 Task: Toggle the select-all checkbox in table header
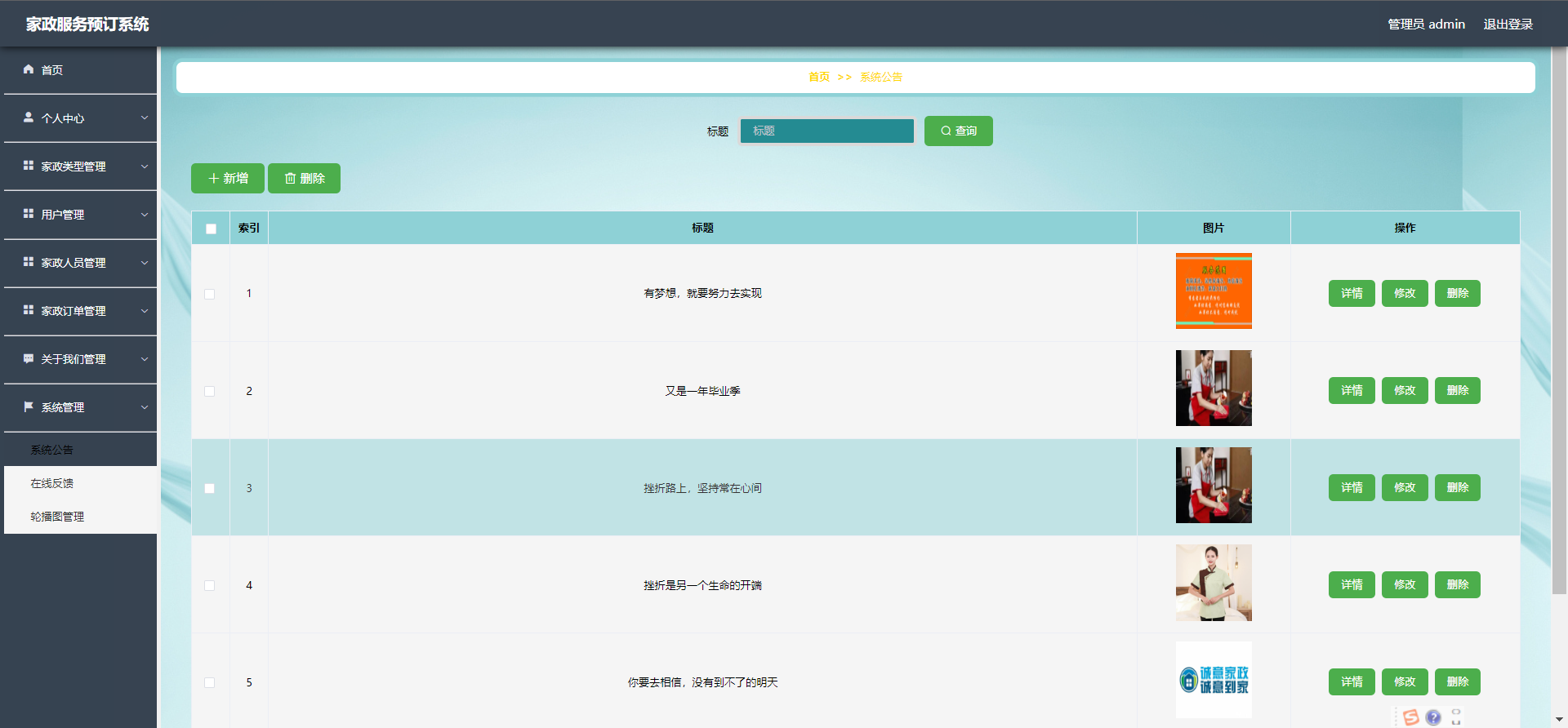coord(211,229)
